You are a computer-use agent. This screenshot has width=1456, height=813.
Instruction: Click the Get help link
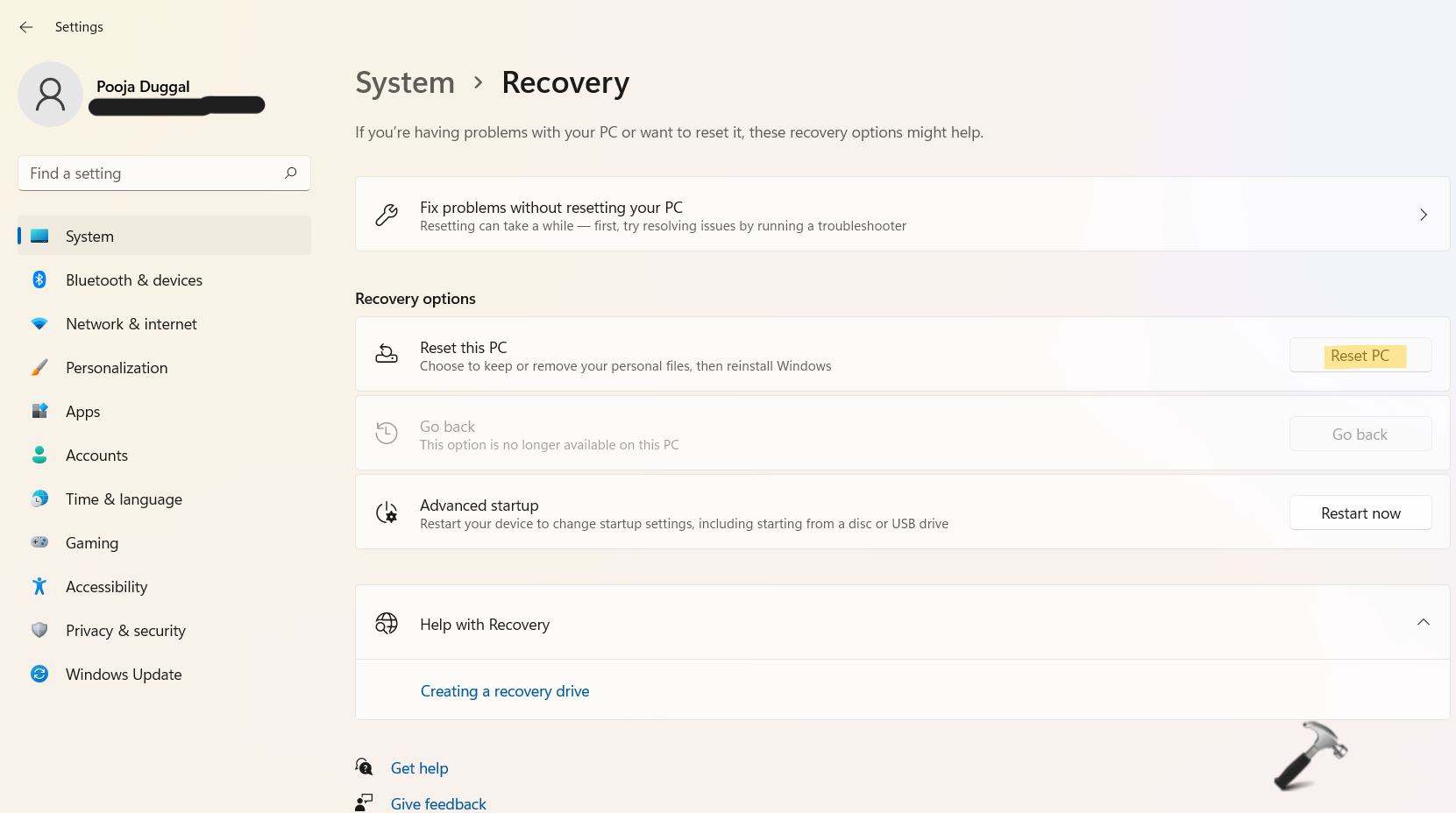419,768
